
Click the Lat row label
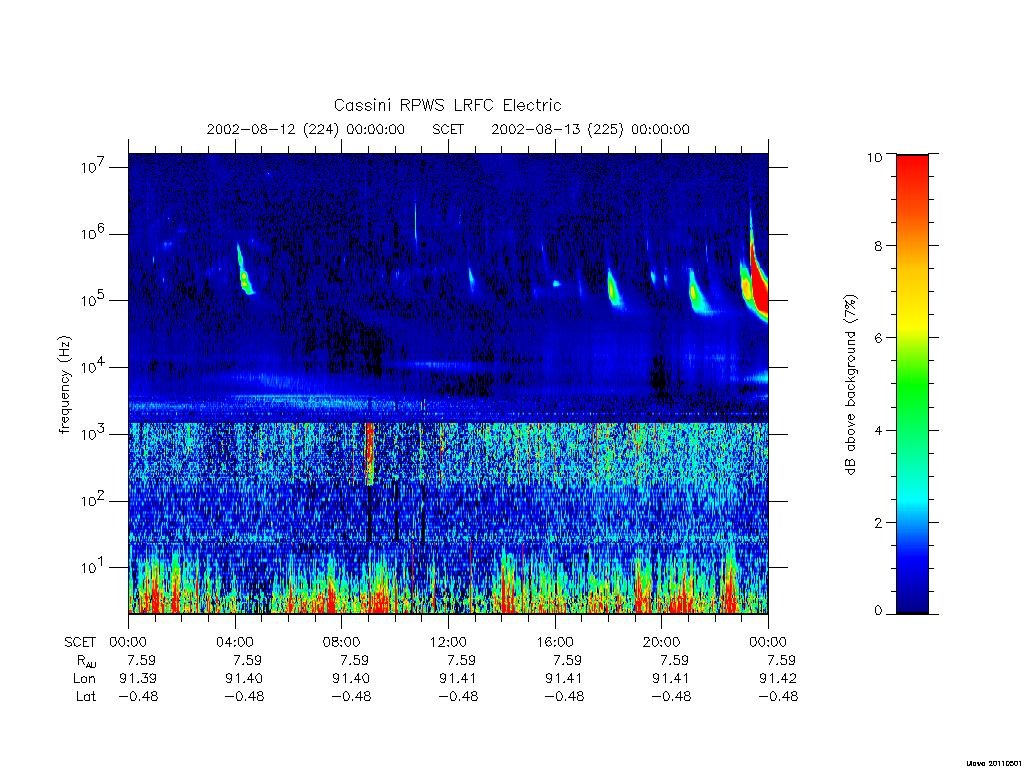click(86, 697)
